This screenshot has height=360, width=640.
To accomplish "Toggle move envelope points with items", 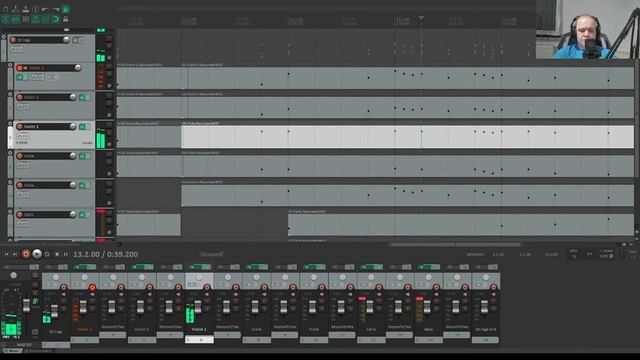I will coord(36,19).
